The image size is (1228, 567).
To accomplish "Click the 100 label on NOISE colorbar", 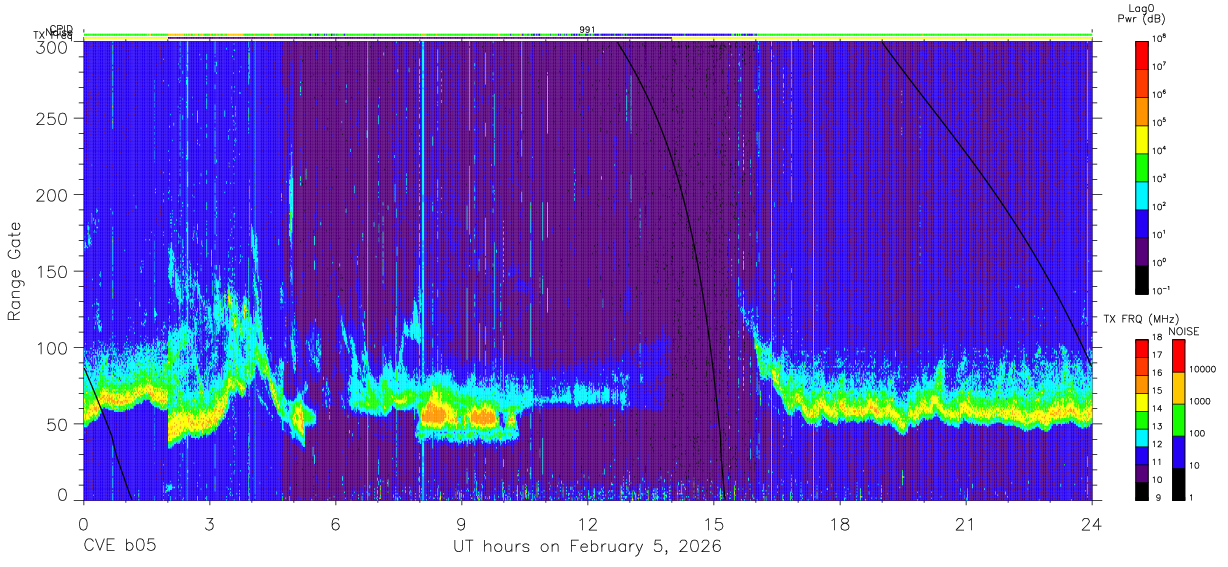I will click(x=1198, y=433).
